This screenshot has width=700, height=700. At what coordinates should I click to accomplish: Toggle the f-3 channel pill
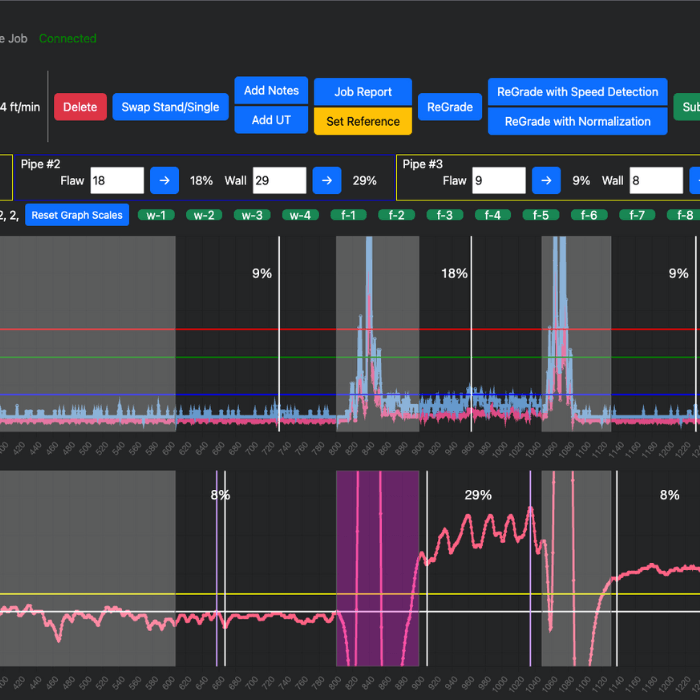coord(445,215)
